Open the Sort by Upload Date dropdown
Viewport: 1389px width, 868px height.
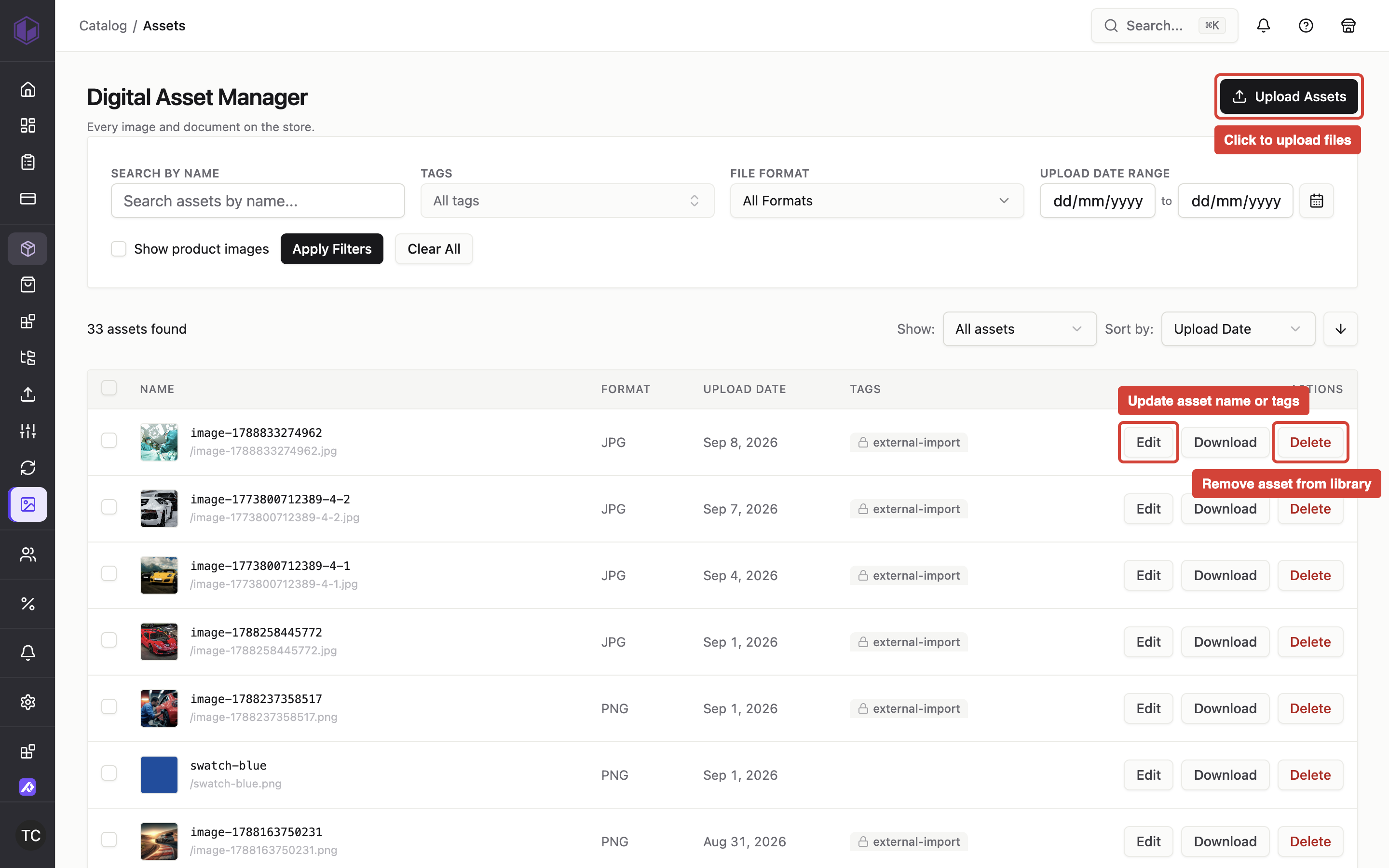1238,329
